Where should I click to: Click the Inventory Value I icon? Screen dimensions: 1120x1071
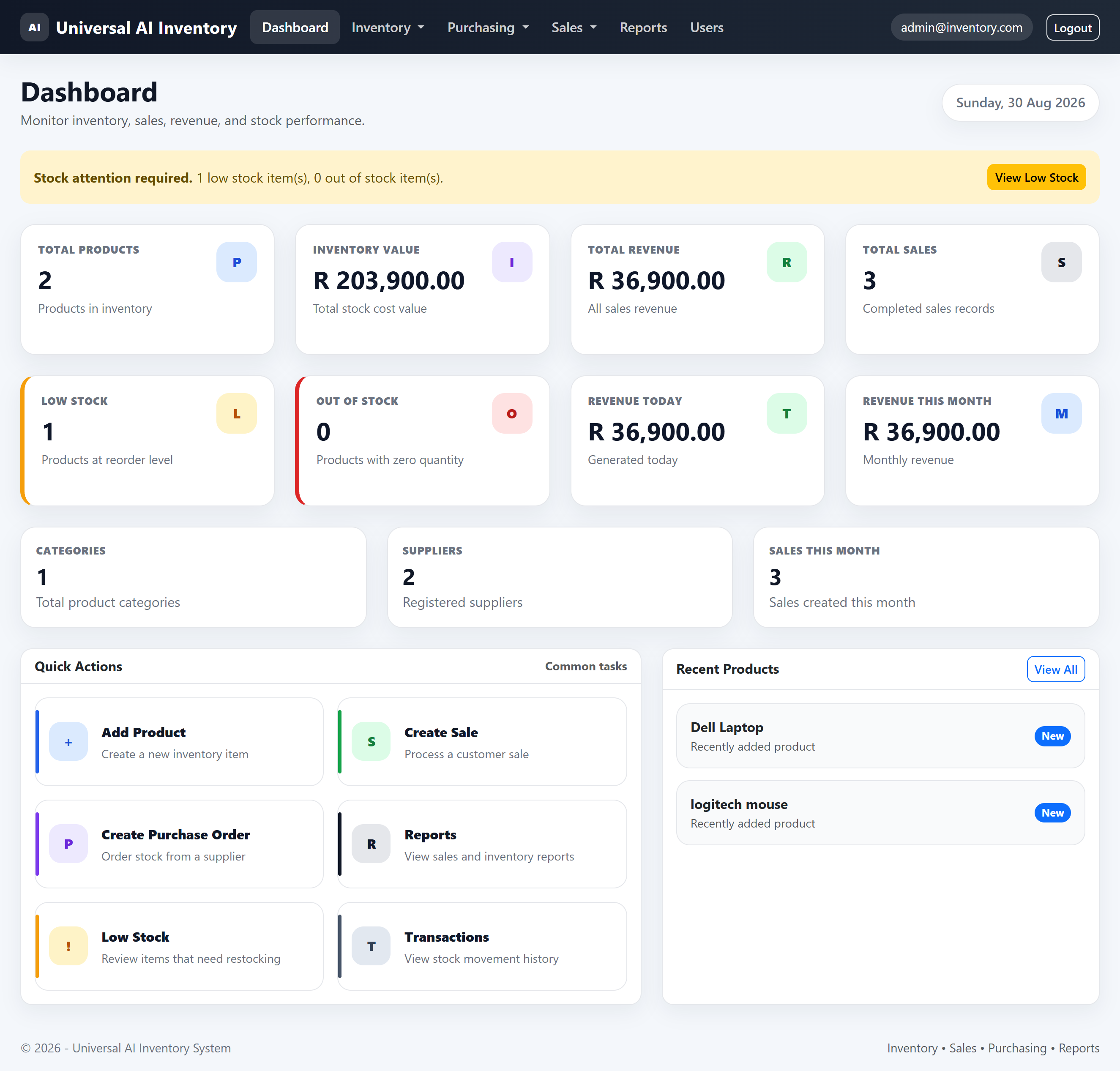click(512, 262)
